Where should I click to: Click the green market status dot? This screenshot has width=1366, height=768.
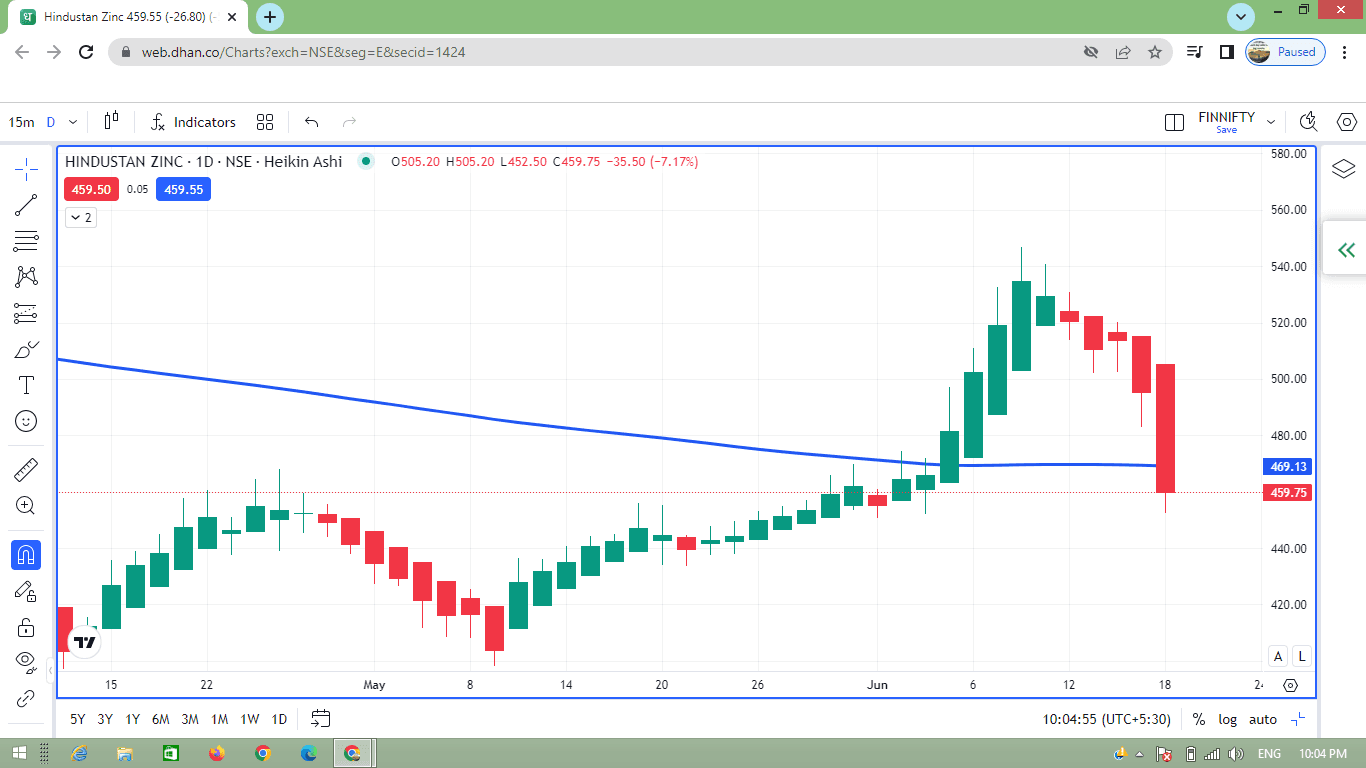point(366,161)
